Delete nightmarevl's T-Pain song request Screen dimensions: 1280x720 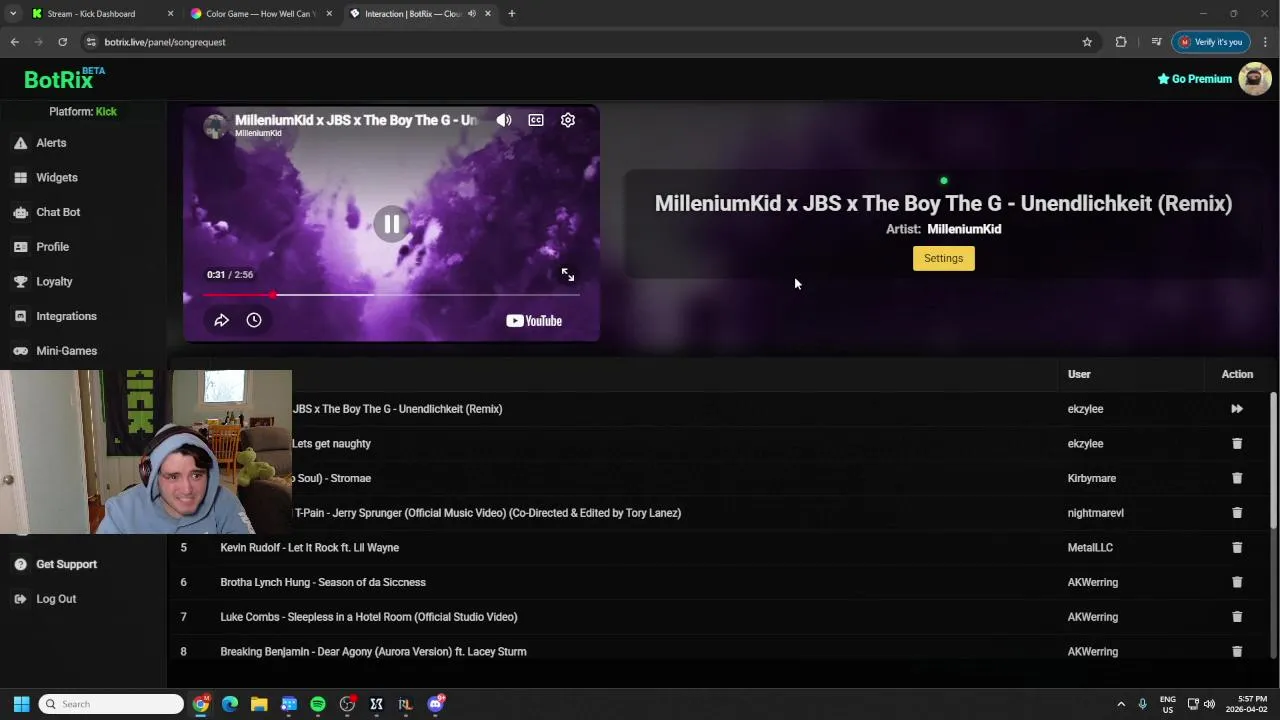click(x=1237, y=513)
